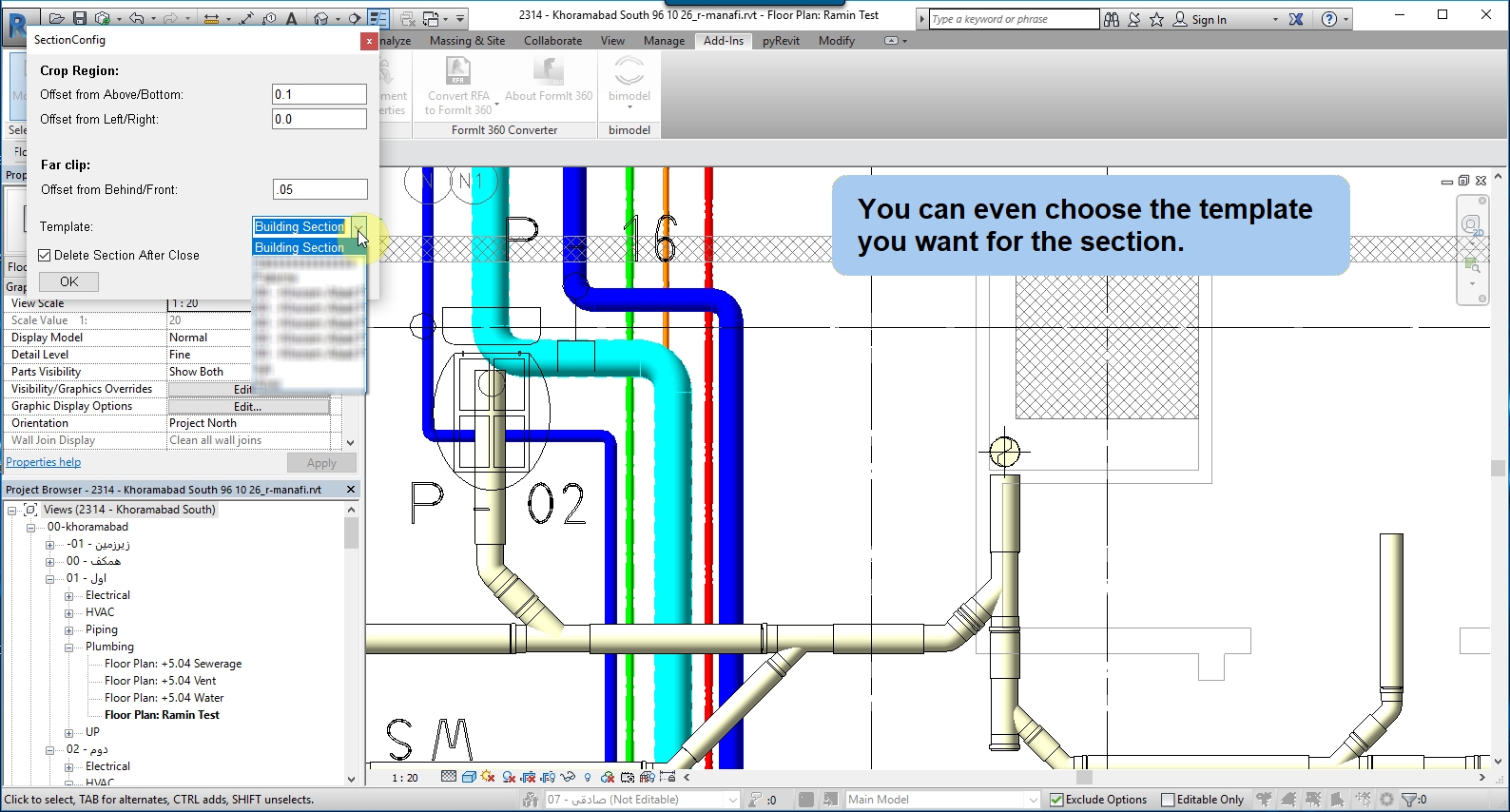Save the project using the floppy disk icon

click(80, 18)
